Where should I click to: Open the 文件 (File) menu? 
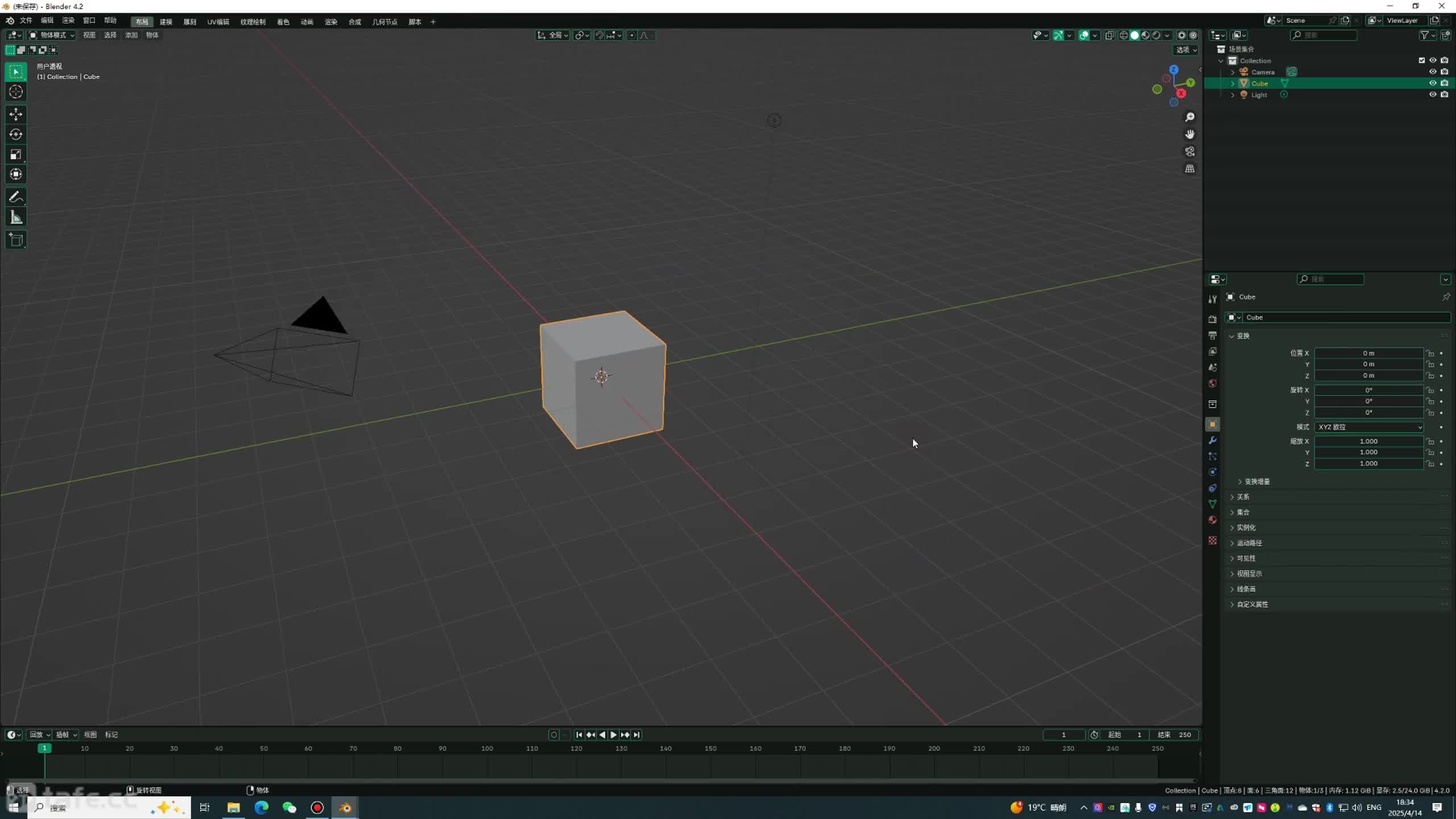pos(26,20)
